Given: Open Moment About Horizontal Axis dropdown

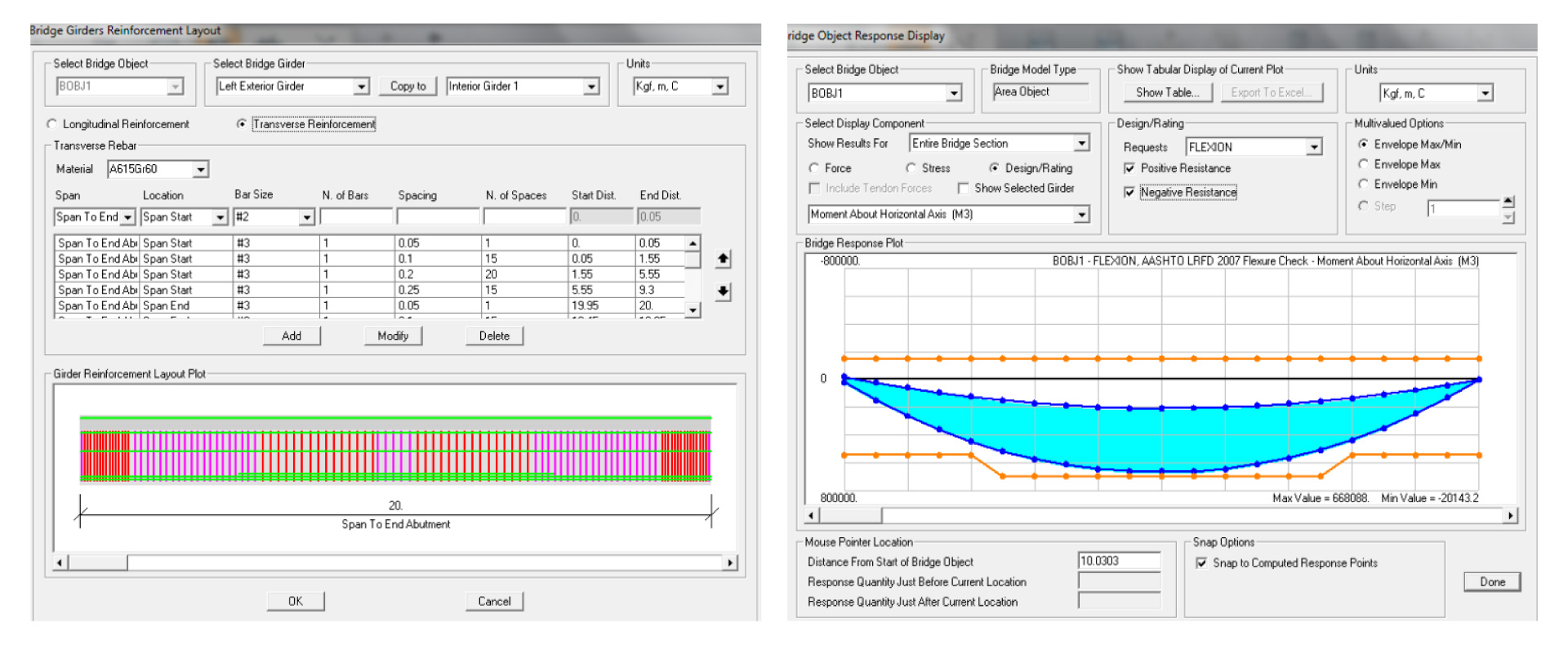Looking at the screenshot, I should [x=1082, y=215].
